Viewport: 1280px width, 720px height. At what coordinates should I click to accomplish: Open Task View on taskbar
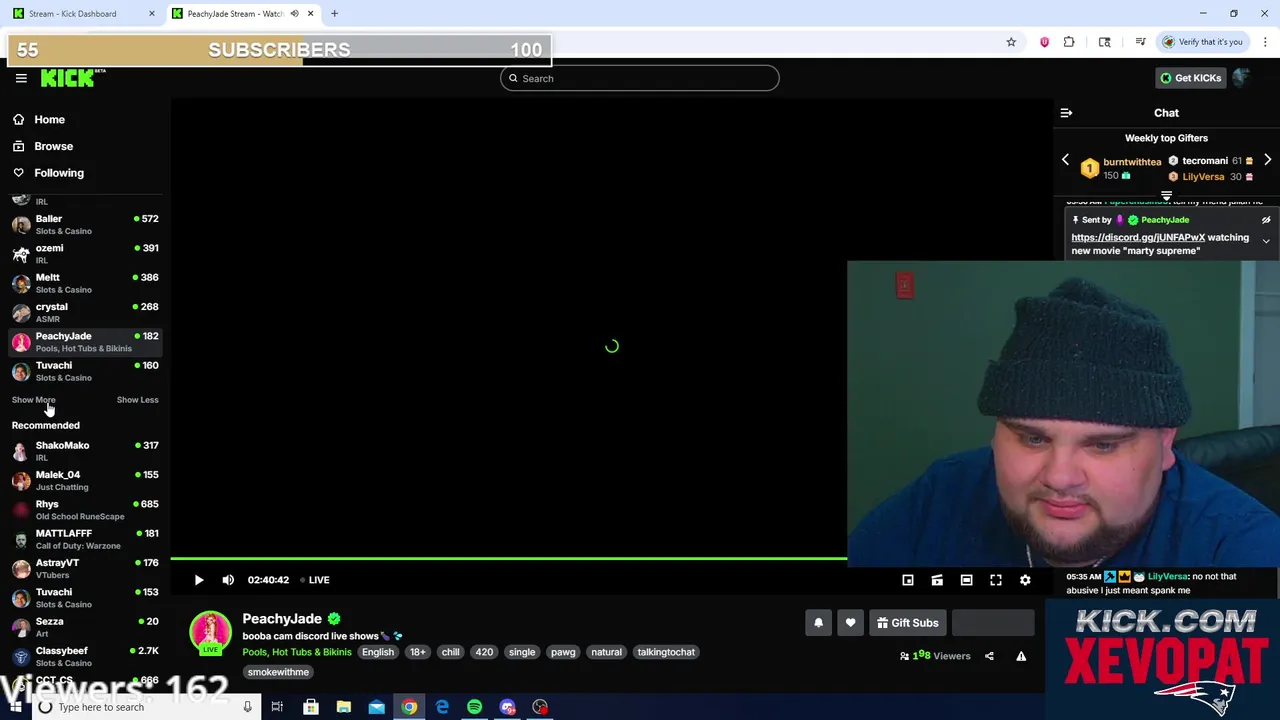tap(277, 707)
